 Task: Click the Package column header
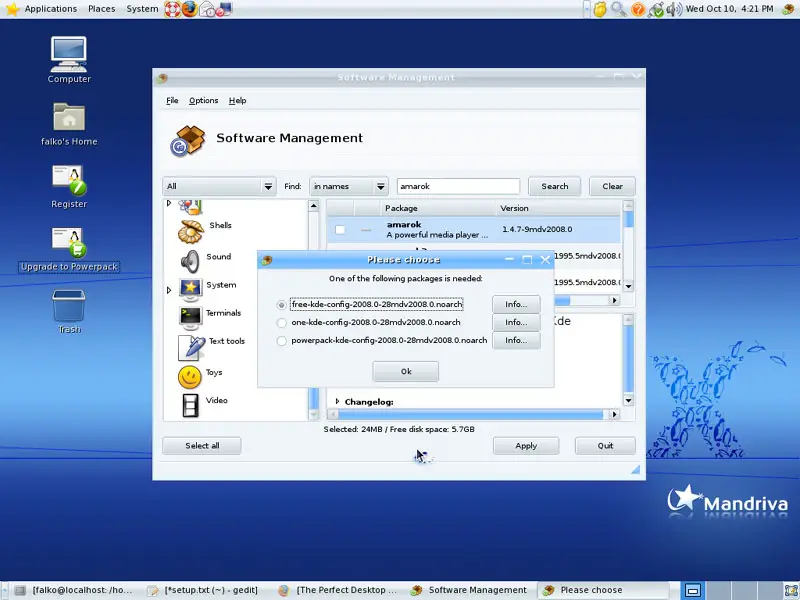[438, 208]
